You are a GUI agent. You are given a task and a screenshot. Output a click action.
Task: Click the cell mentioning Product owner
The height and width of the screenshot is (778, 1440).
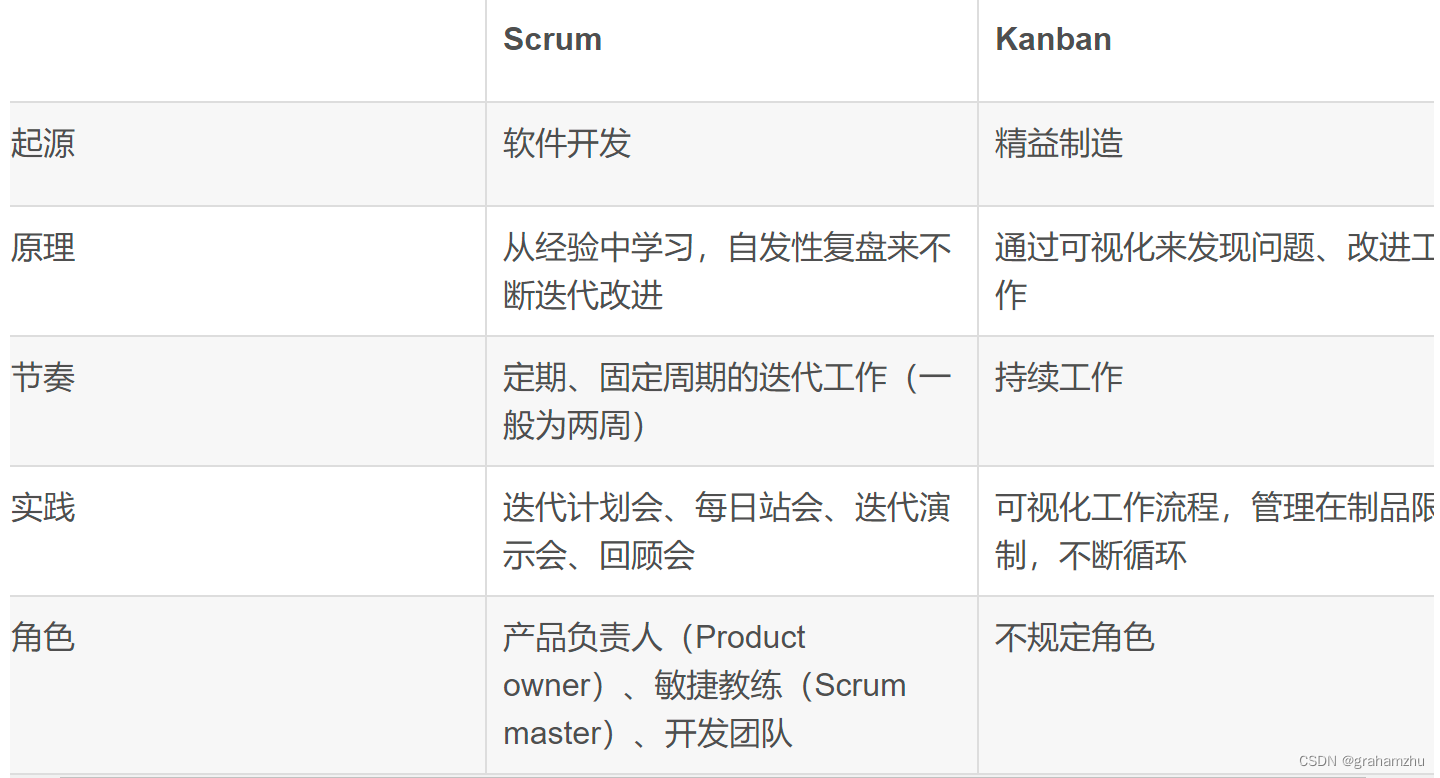(x=731, y=685)
